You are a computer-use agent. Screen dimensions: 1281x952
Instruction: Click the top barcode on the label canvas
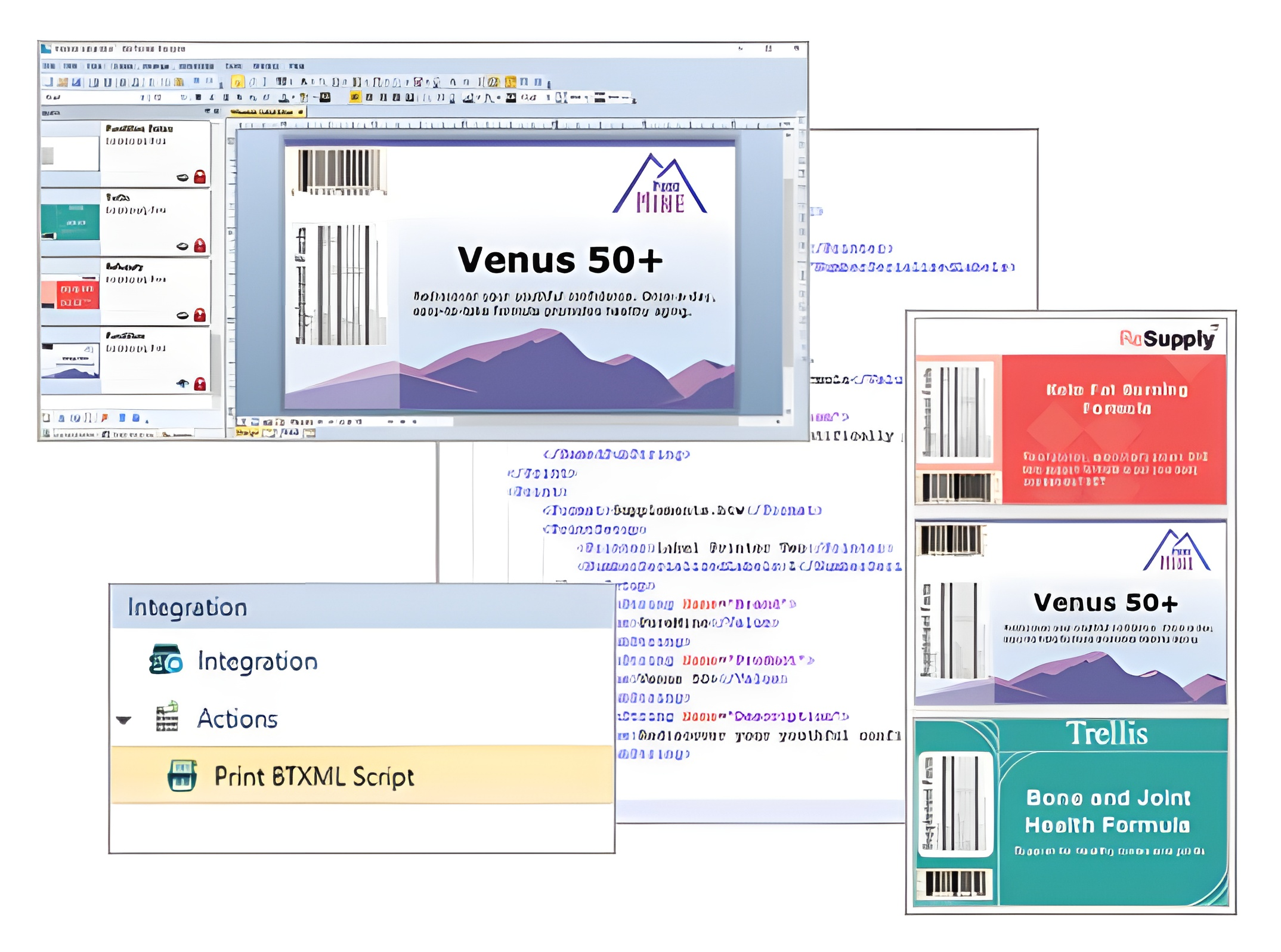tap(340, 171)
